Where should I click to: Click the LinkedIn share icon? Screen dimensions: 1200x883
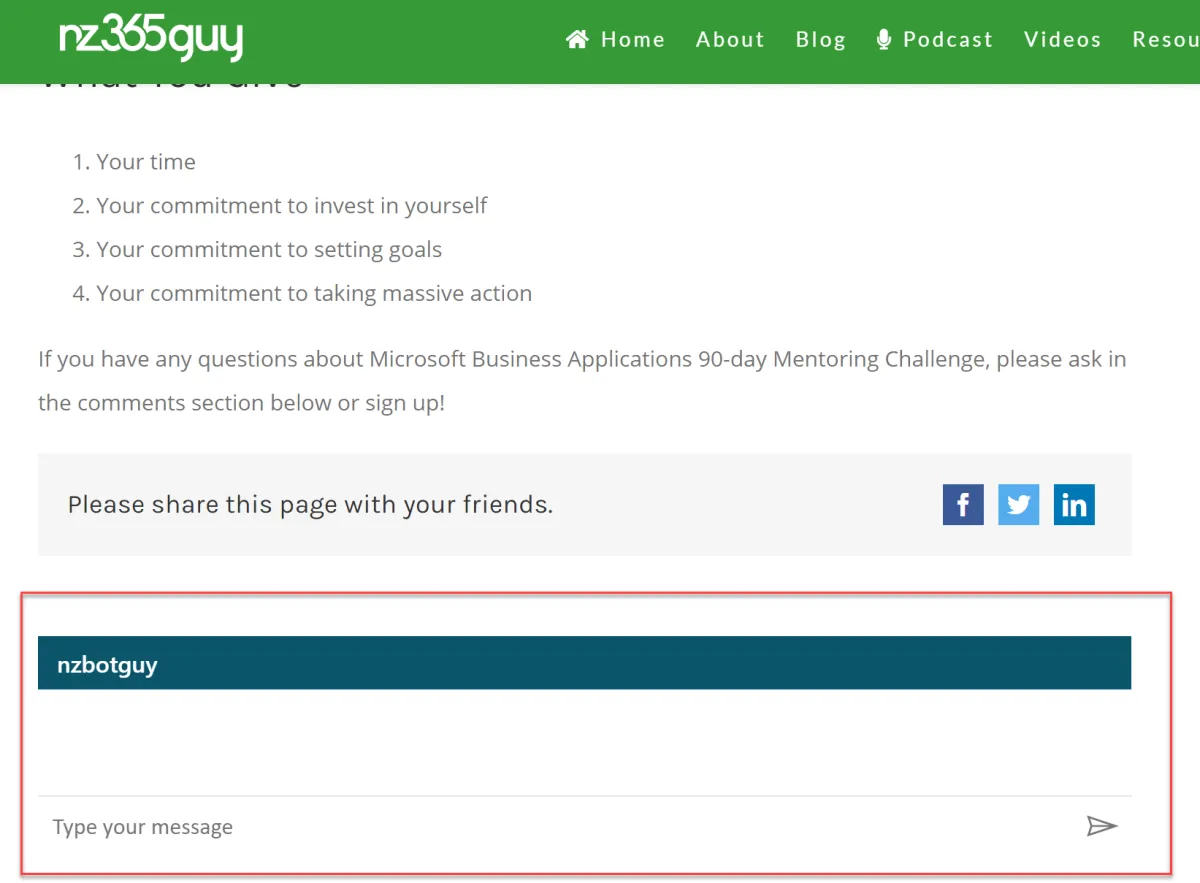tap(1074, 505)
